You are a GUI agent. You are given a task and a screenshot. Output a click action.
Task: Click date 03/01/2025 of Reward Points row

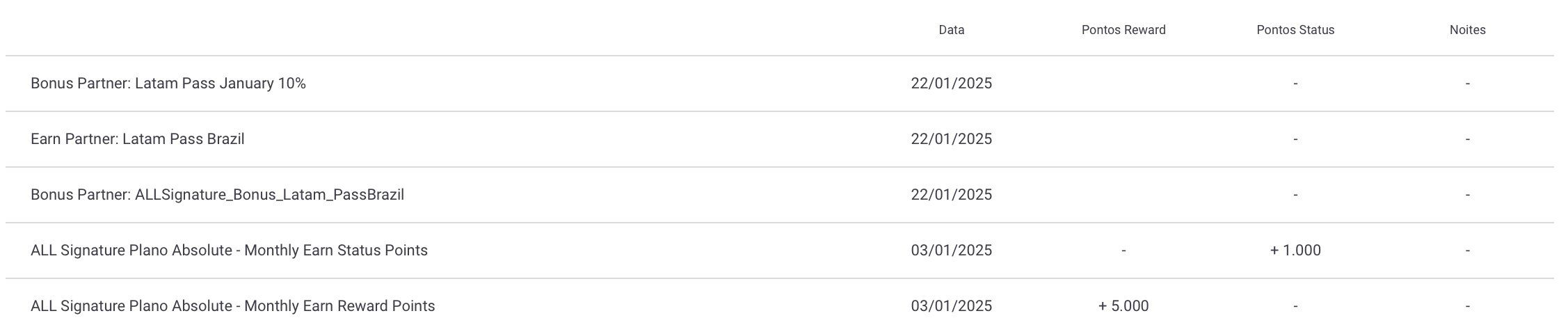[x=952, y=306]
